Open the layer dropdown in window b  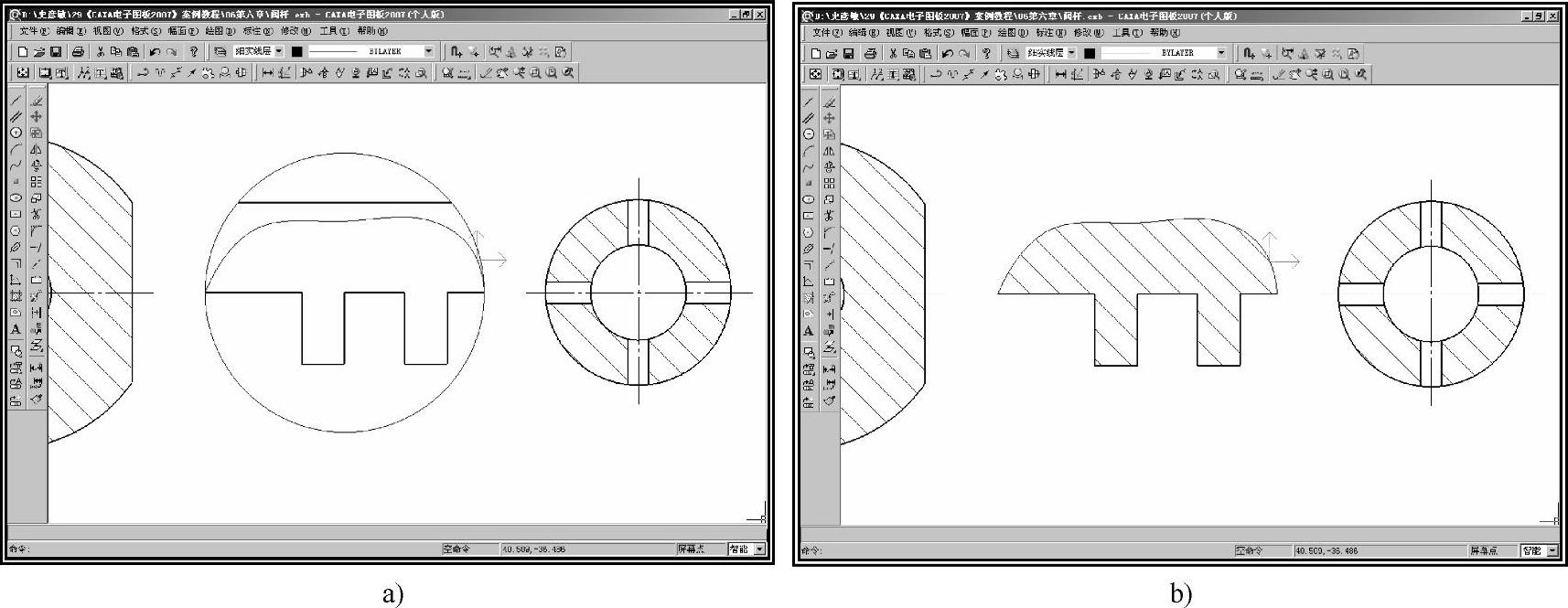pyautogui.click(x=1071, y=52)
